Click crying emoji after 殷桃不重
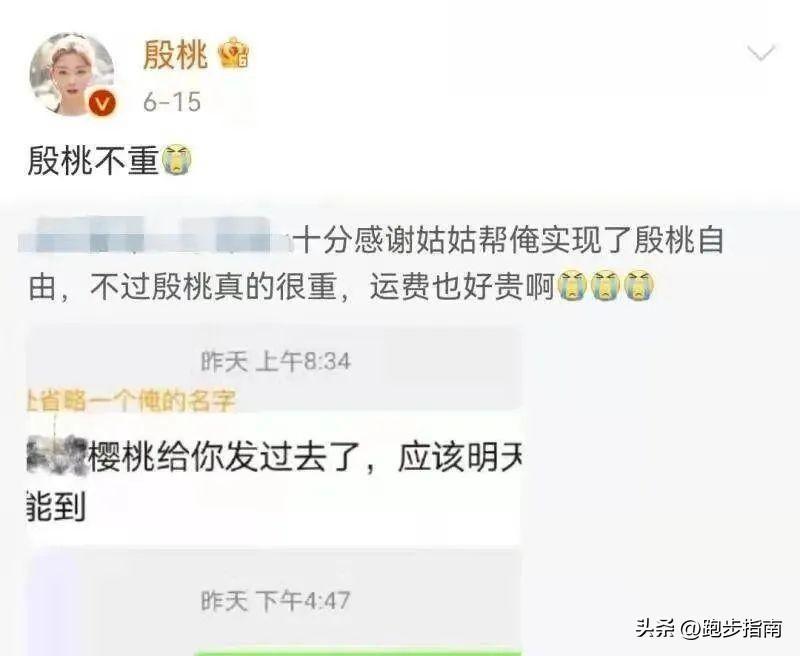The width and height of the screenshot is (800, 656). (177, 160)
